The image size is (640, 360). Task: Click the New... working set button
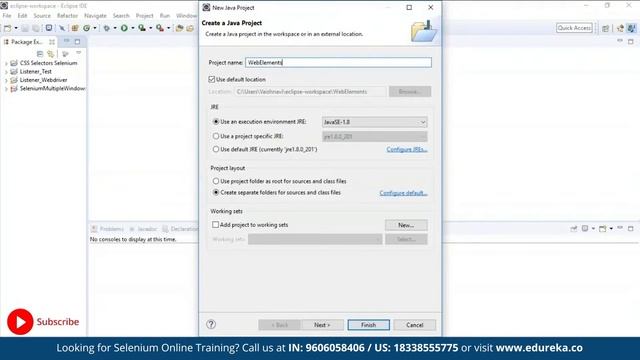(406, 225)
